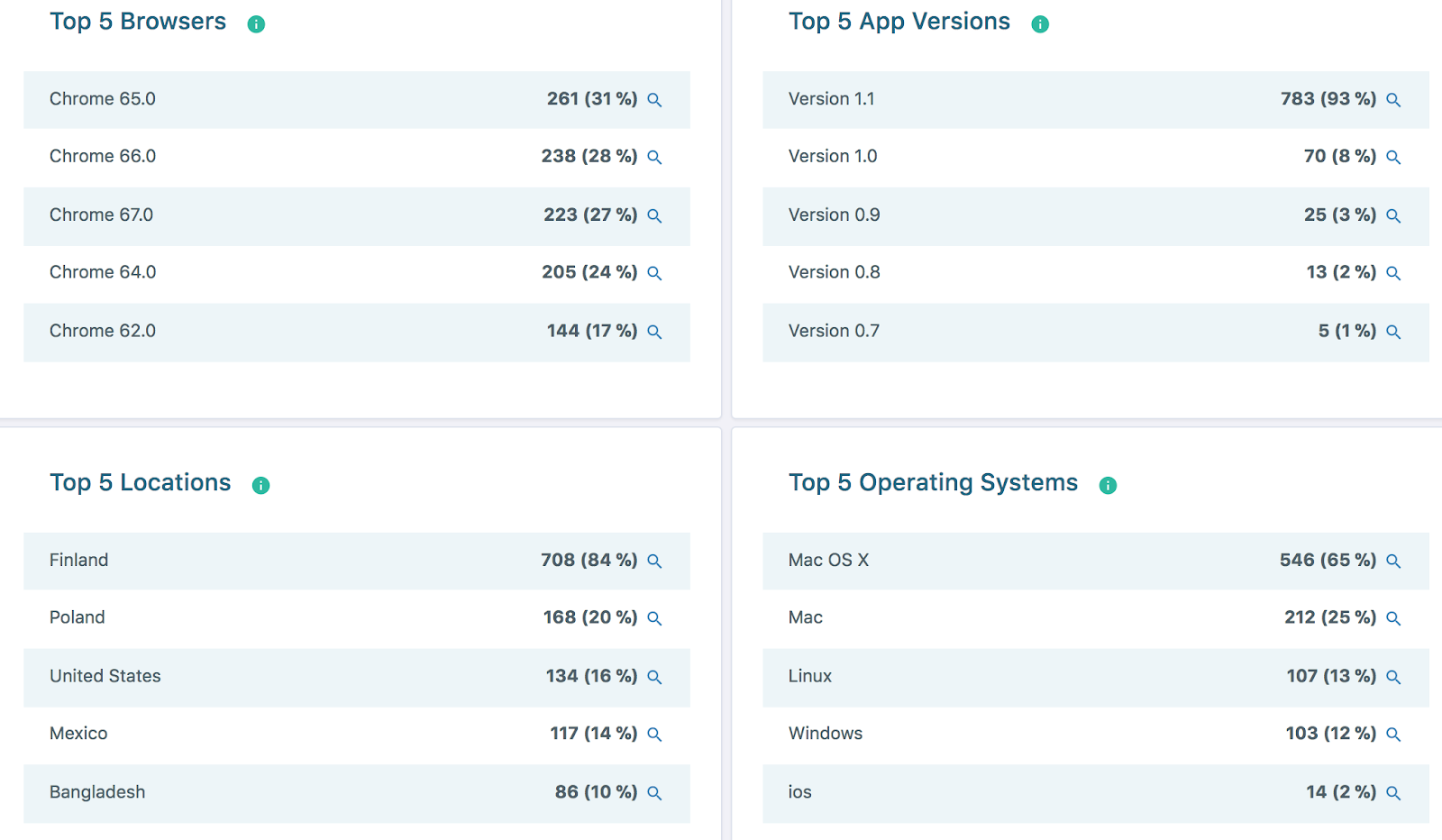Filter by Linux via its search icon
The image size is (1442, 840).
click(x=1393, y=677)
